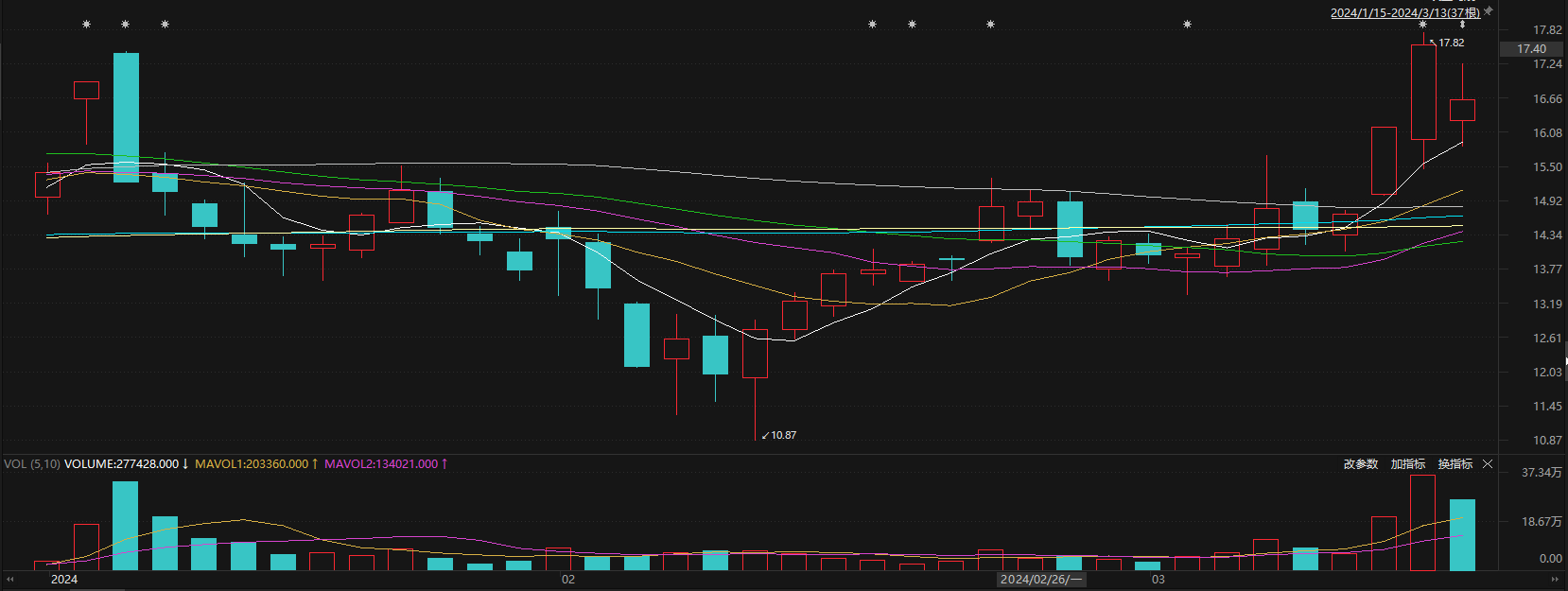Click the up-down arrow marker above the last candle
This screenshot has height=591, width=1568.
click(1462, 26)
